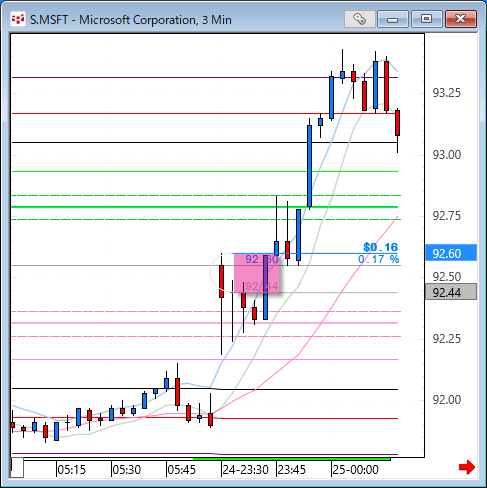Click the 92.25 price axis label

pyautogui.click(x=446, y=339)
